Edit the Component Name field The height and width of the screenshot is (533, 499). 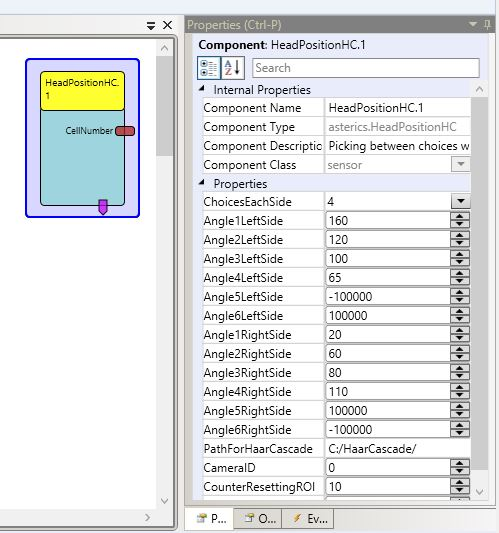click(398, 108)
